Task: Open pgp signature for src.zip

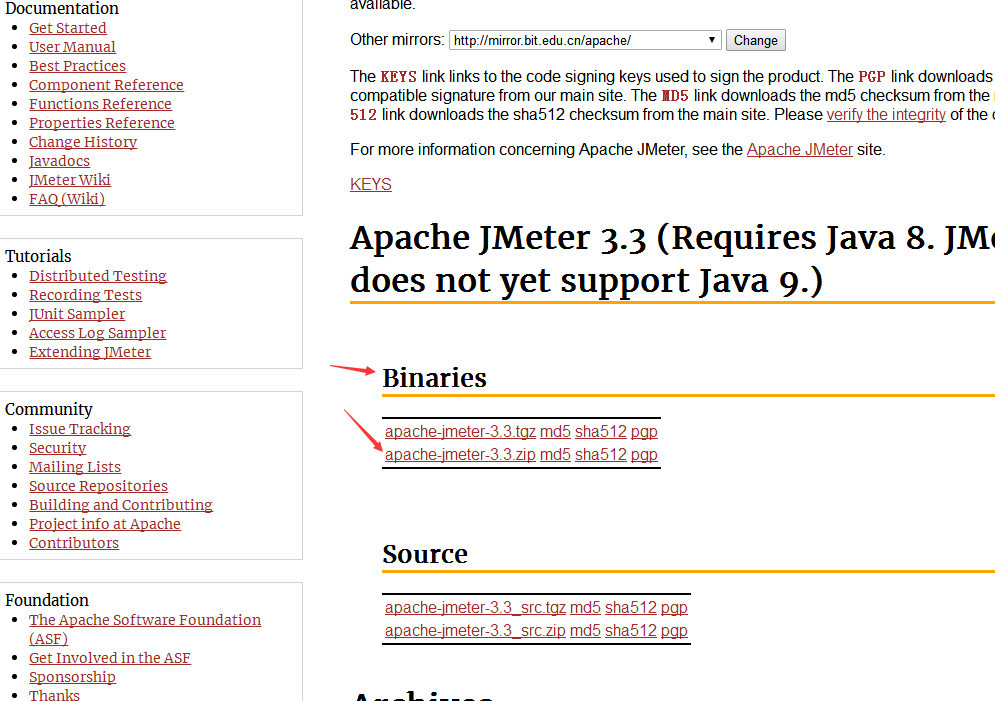Action: (674, 631)
